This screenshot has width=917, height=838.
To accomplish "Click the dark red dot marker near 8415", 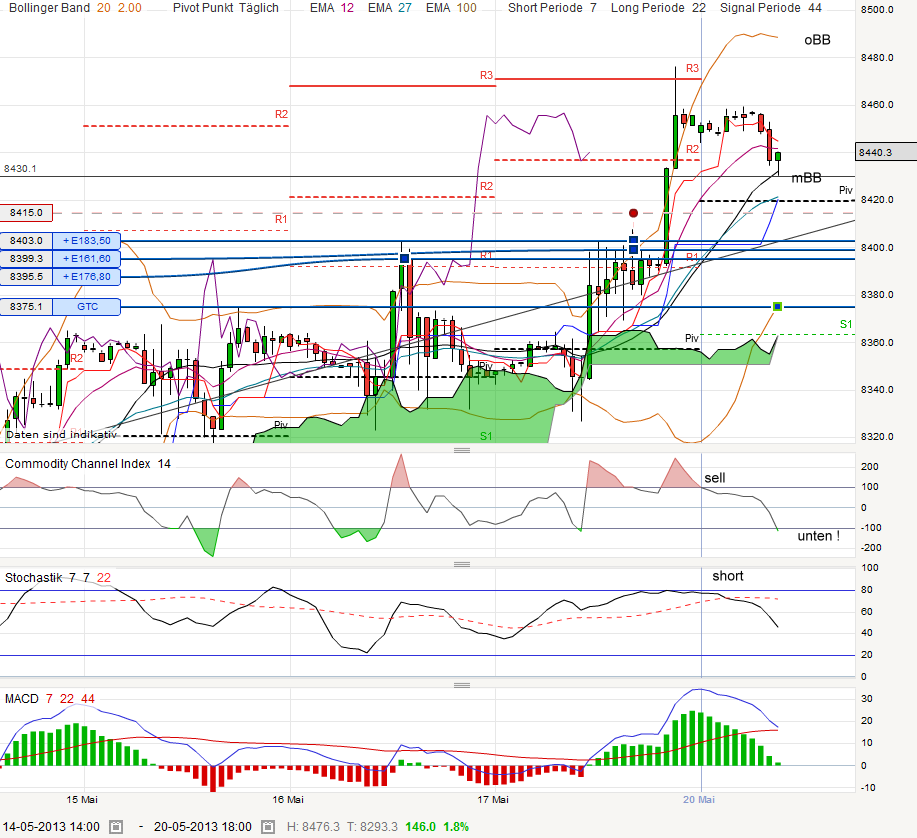I will [633, 213].
